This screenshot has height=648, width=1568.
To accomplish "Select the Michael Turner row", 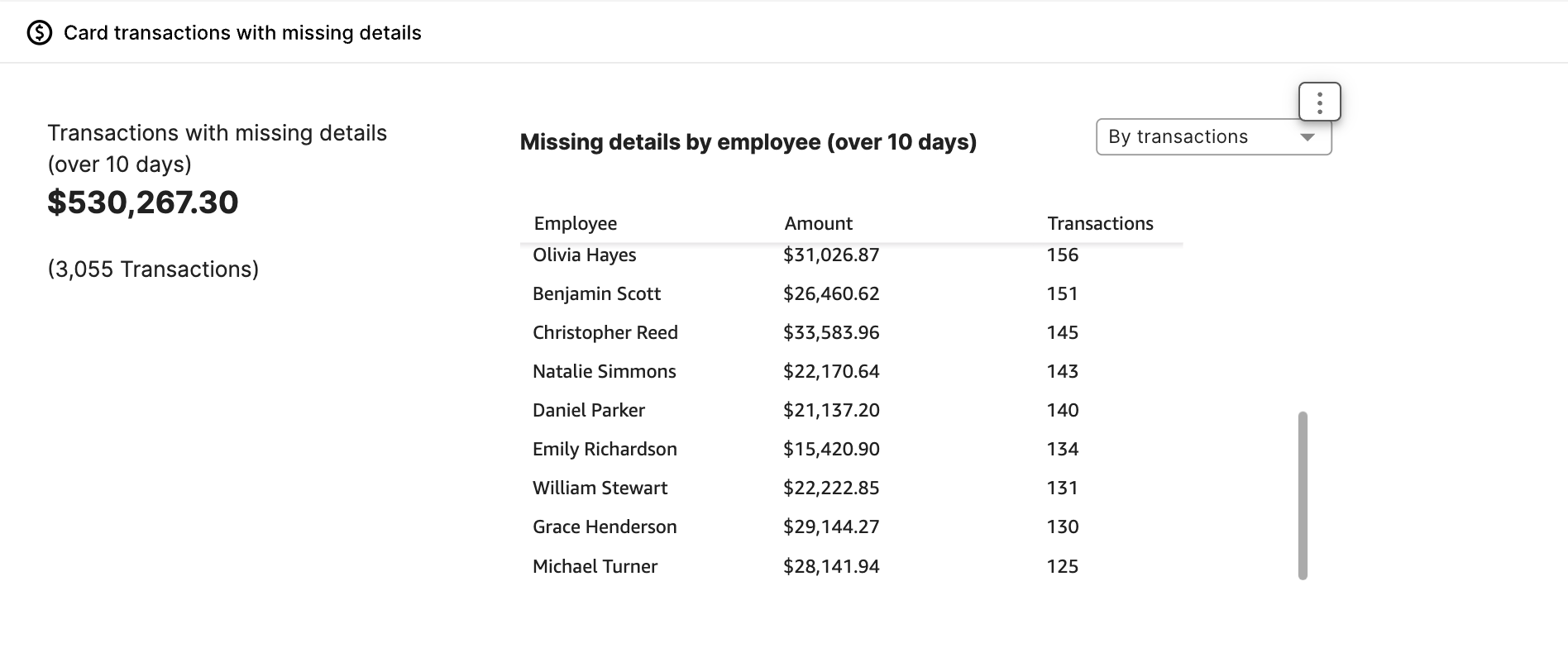I will click(x=851, y=566).
